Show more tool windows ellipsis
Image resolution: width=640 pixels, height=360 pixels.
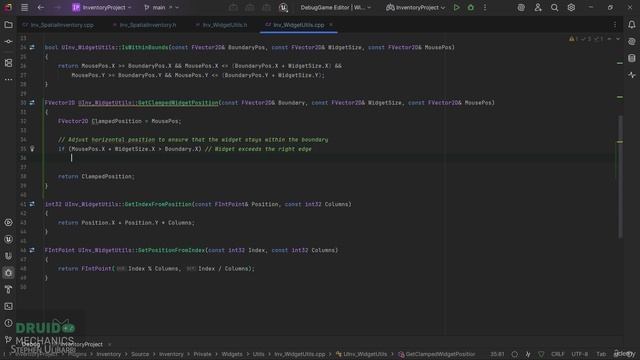point(8,80)
